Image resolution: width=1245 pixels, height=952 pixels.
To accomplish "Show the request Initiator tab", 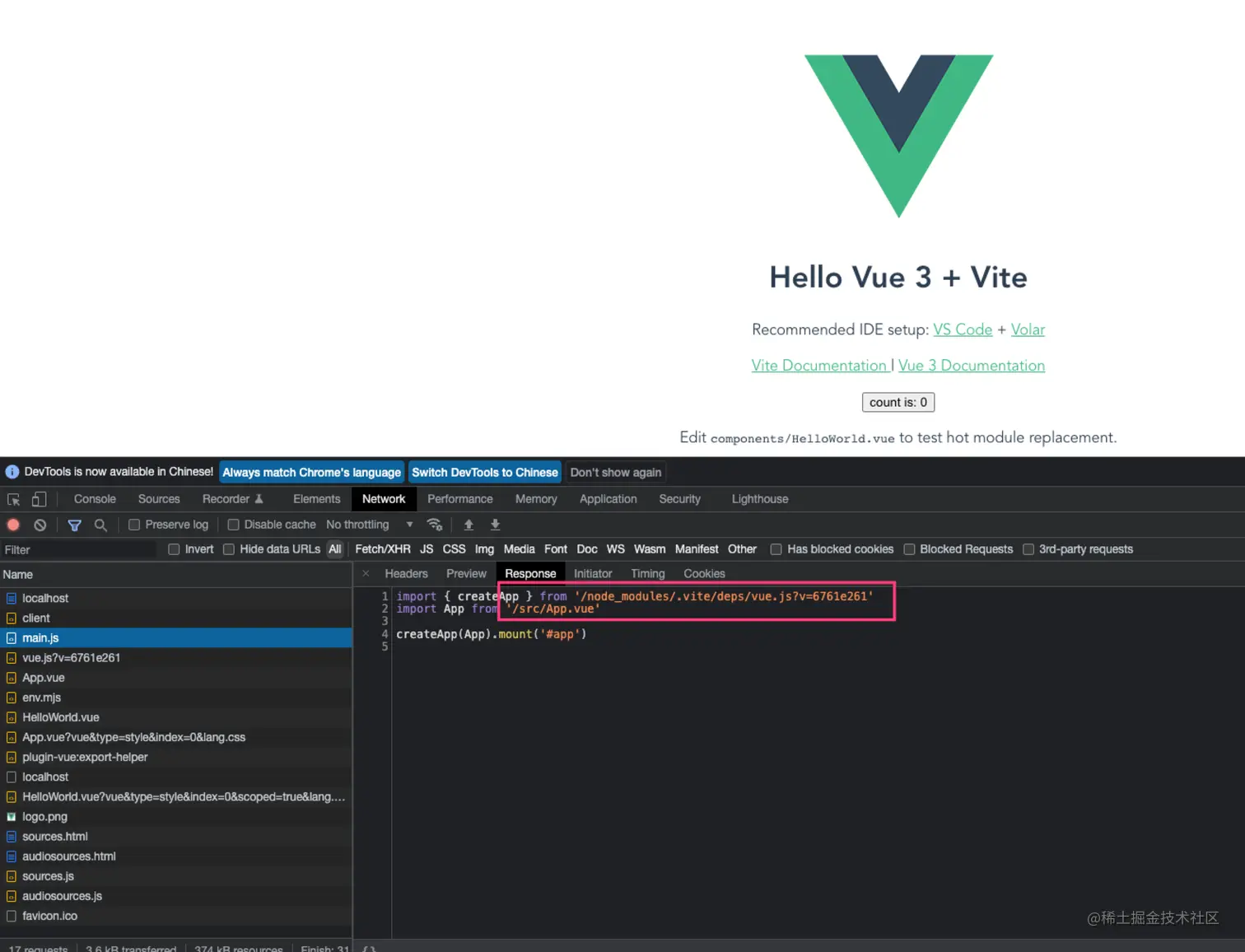I will (x=593, y=574).
